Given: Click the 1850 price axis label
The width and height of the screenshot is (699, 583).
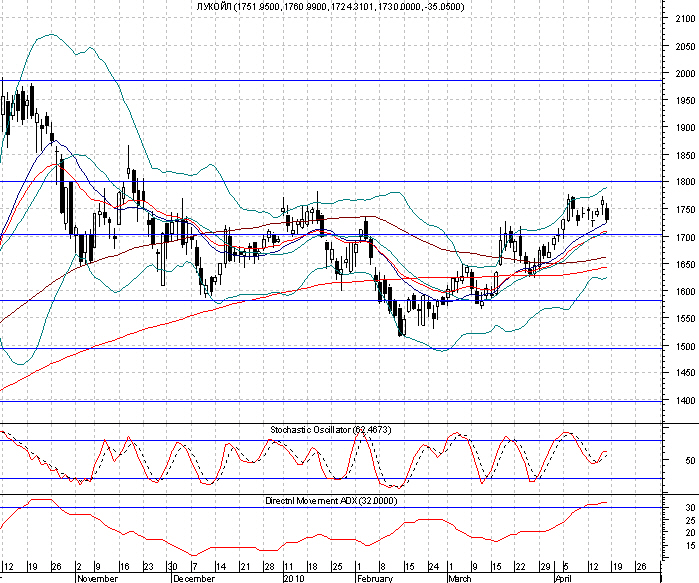Looking at the screenshot, I should pyautogui.click(x=685, y=156).
